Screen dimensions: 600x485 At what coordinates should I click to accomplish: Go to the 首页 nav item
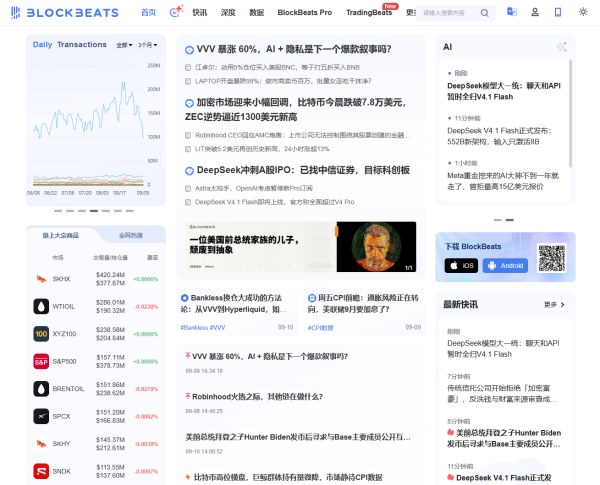[148, 13]
